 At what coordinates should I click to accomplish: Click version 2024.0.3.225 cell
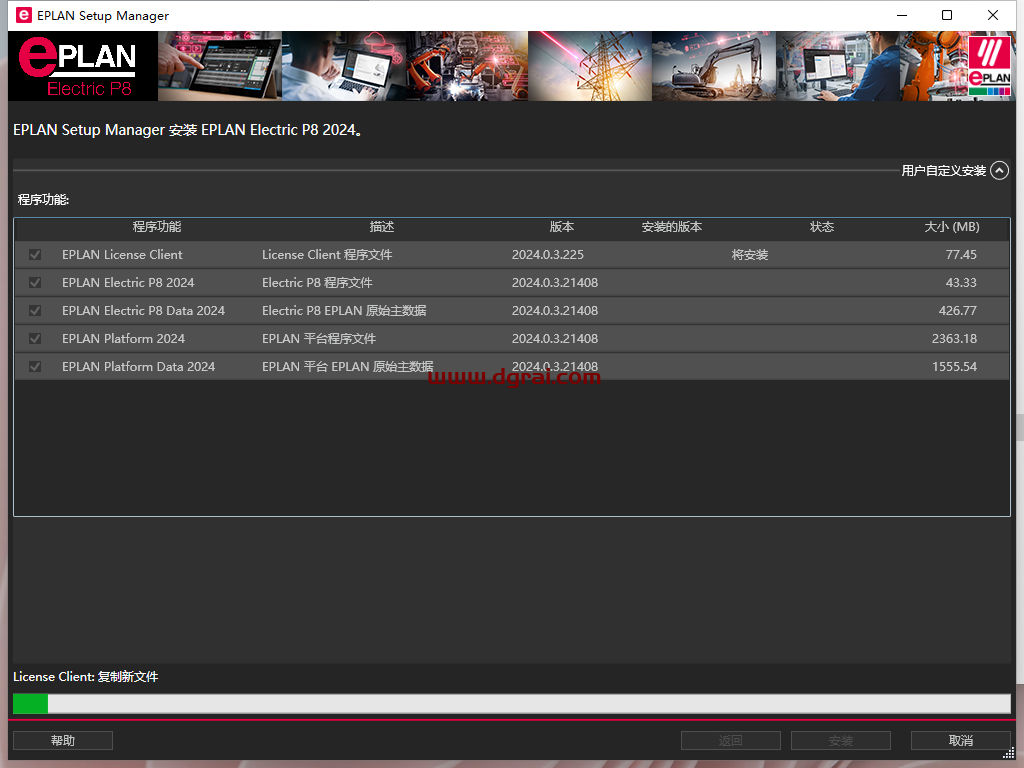(548, 255)
